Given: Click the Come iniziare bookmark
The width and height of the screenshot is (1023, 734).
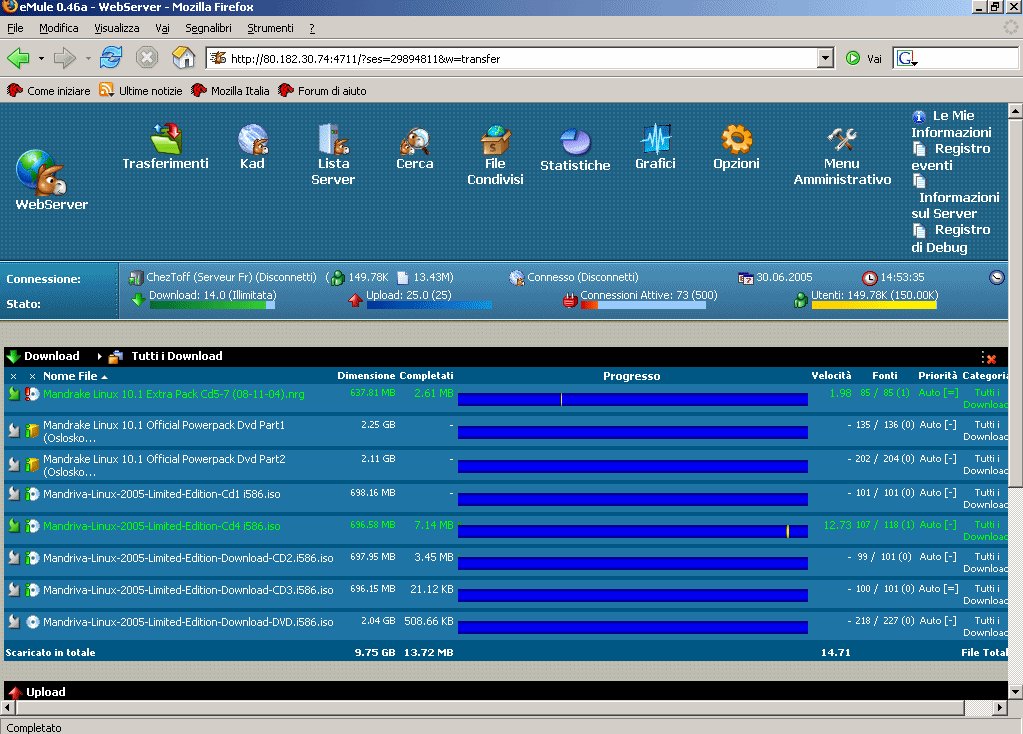Looking at the screenshot, I should click(x=49, y=91).
